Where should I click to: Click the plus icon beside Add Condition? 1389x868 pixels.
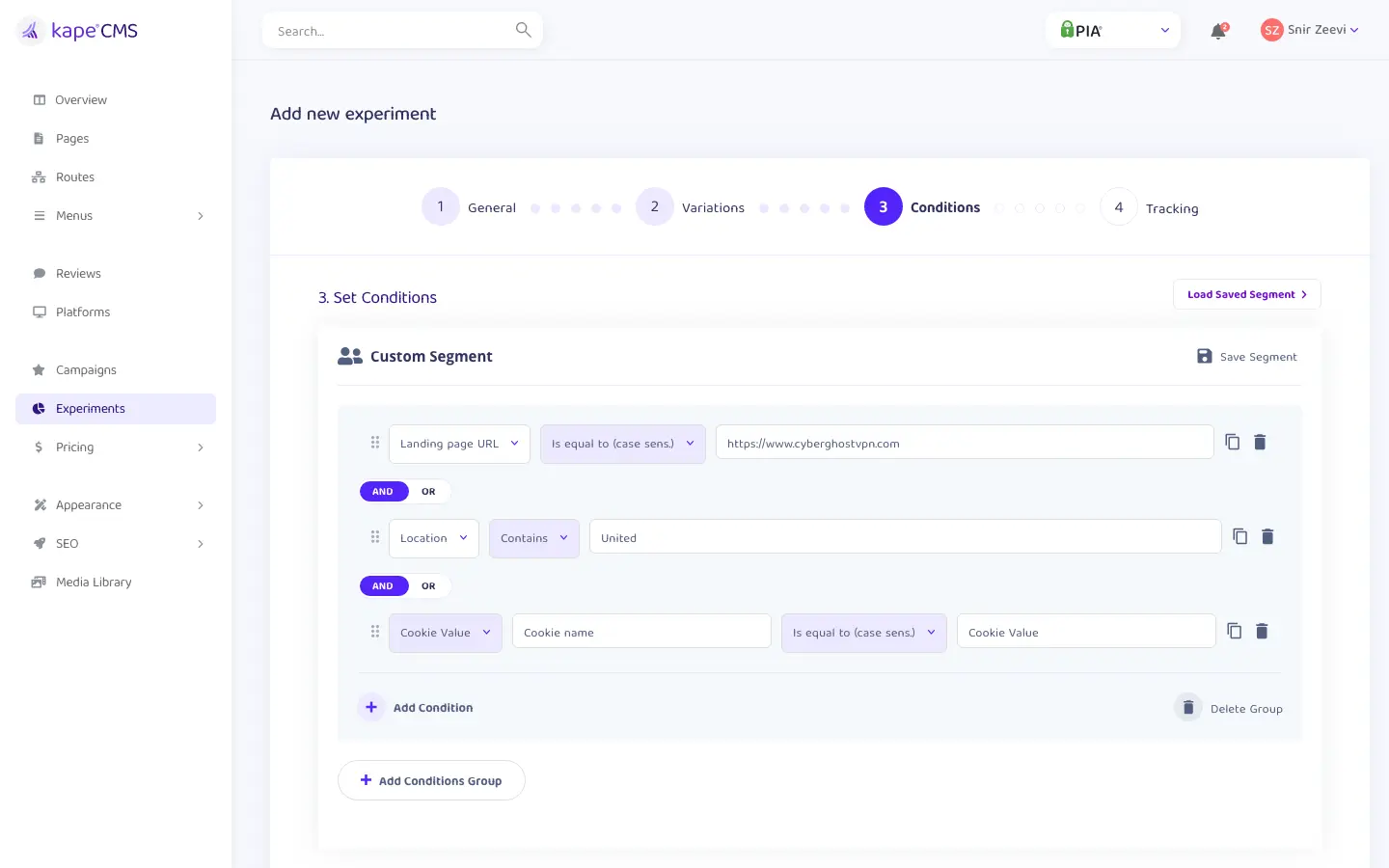(371, 707)
